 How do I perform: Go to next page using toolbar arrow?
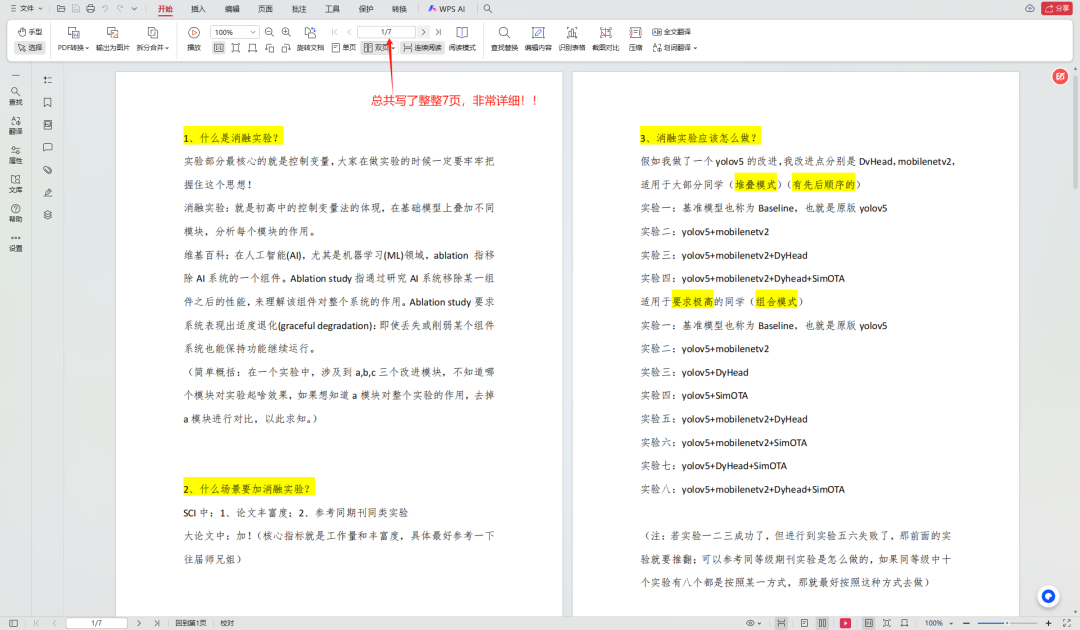pos(424,32)
